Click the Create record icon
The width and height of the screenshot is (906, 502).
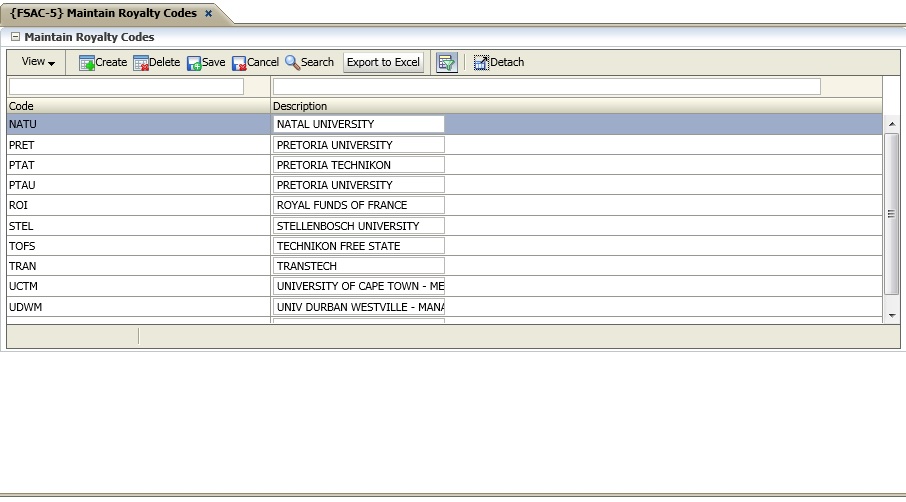point(87,63)
